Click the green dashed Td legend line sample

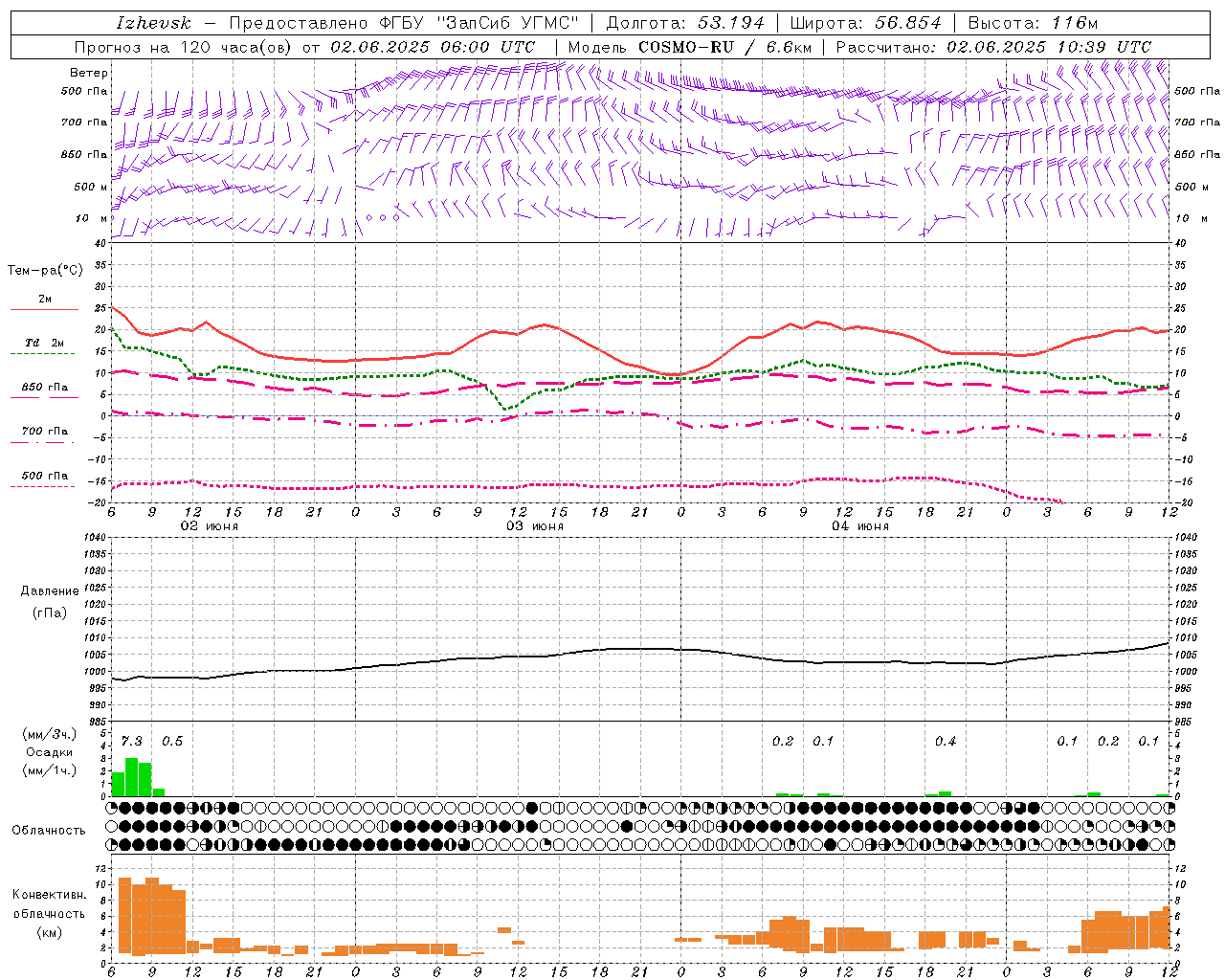43,354
